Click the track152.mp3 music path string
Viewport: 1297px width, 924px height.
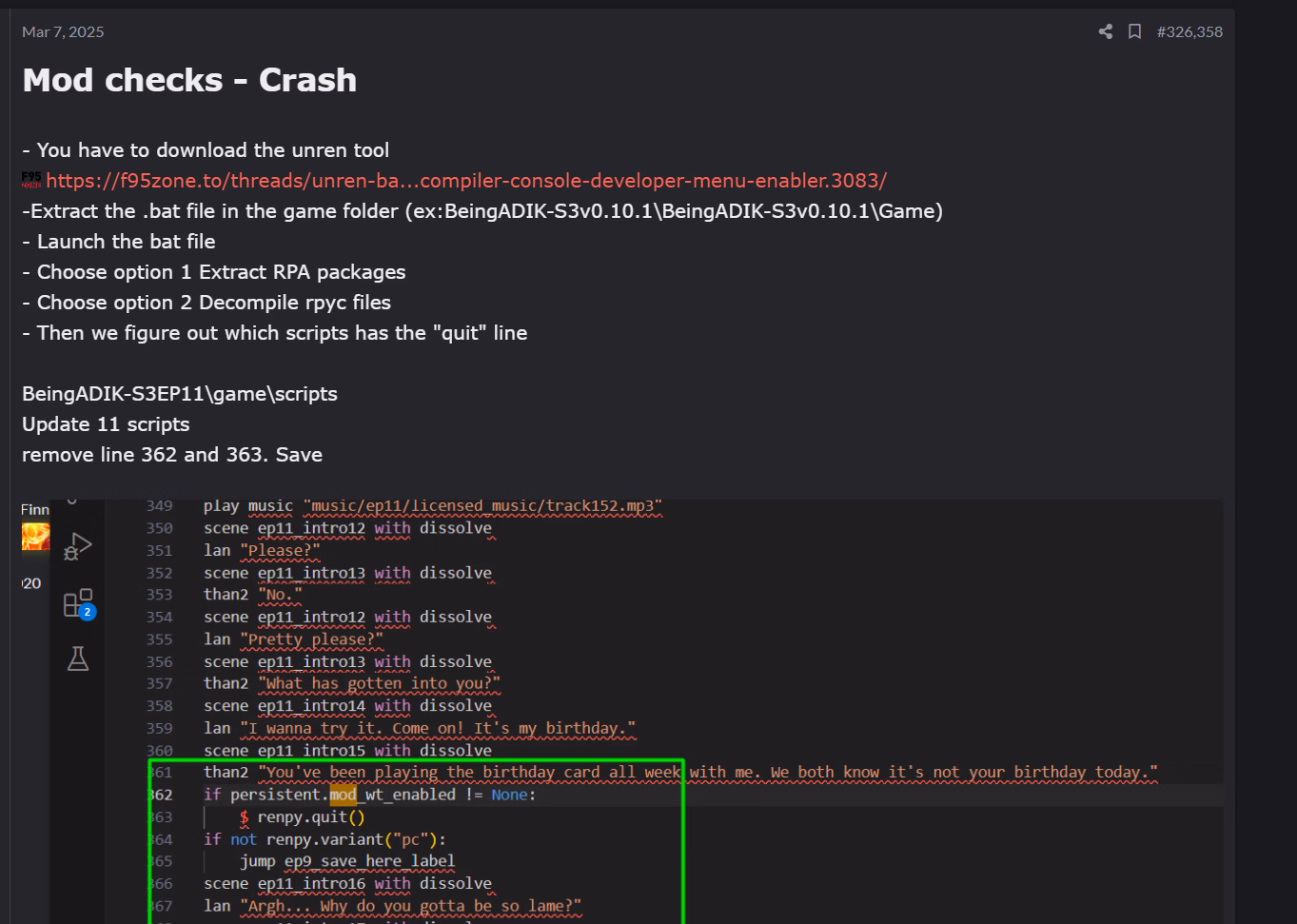coord(482,506)
